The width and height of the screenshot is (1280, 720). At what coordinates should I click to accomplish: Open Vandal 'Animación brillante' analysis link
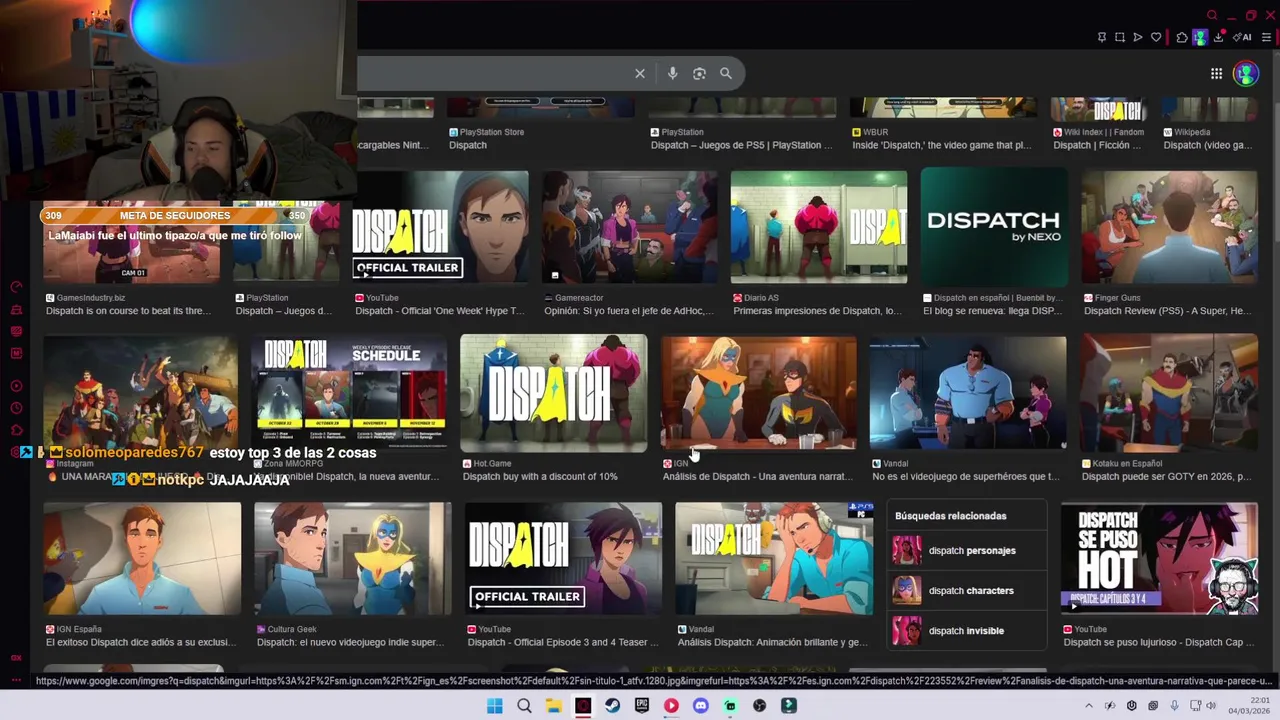point(772,642)
